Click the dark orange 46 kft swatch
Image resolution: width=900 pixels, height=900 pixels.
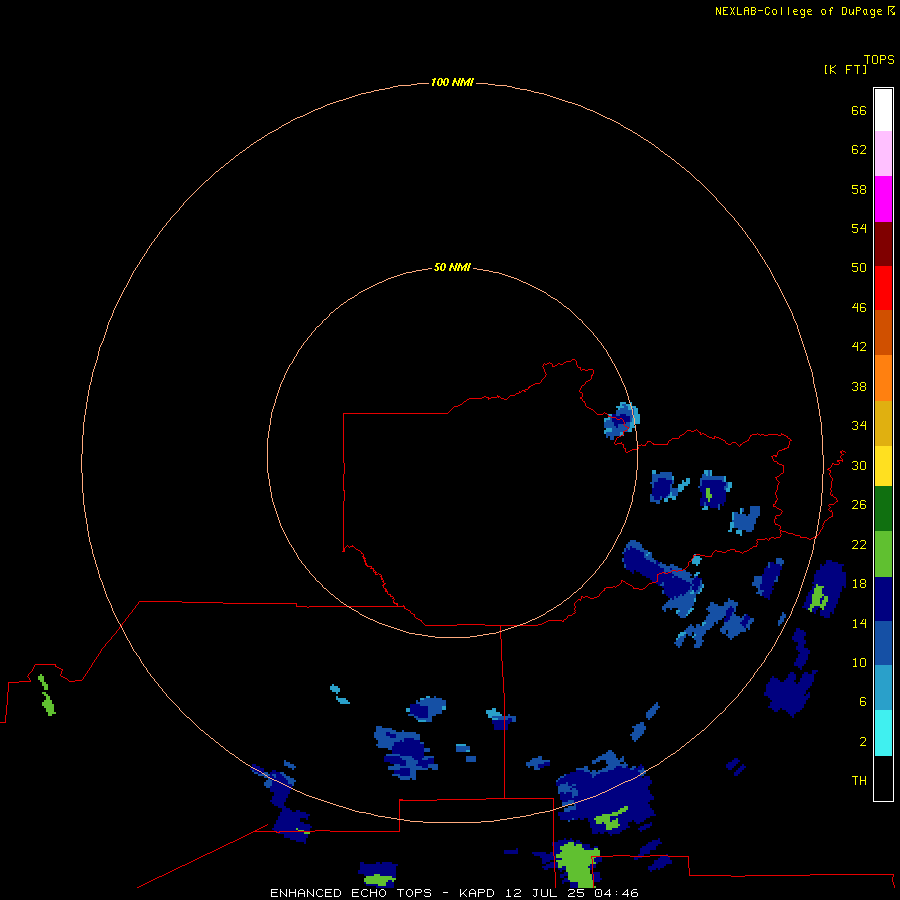(883, 332)
